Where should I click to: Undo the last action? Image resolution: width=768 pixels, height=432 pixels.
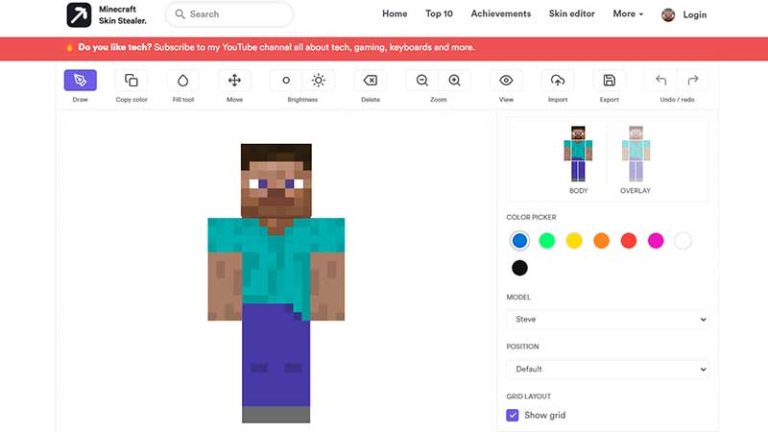[661, 81]
